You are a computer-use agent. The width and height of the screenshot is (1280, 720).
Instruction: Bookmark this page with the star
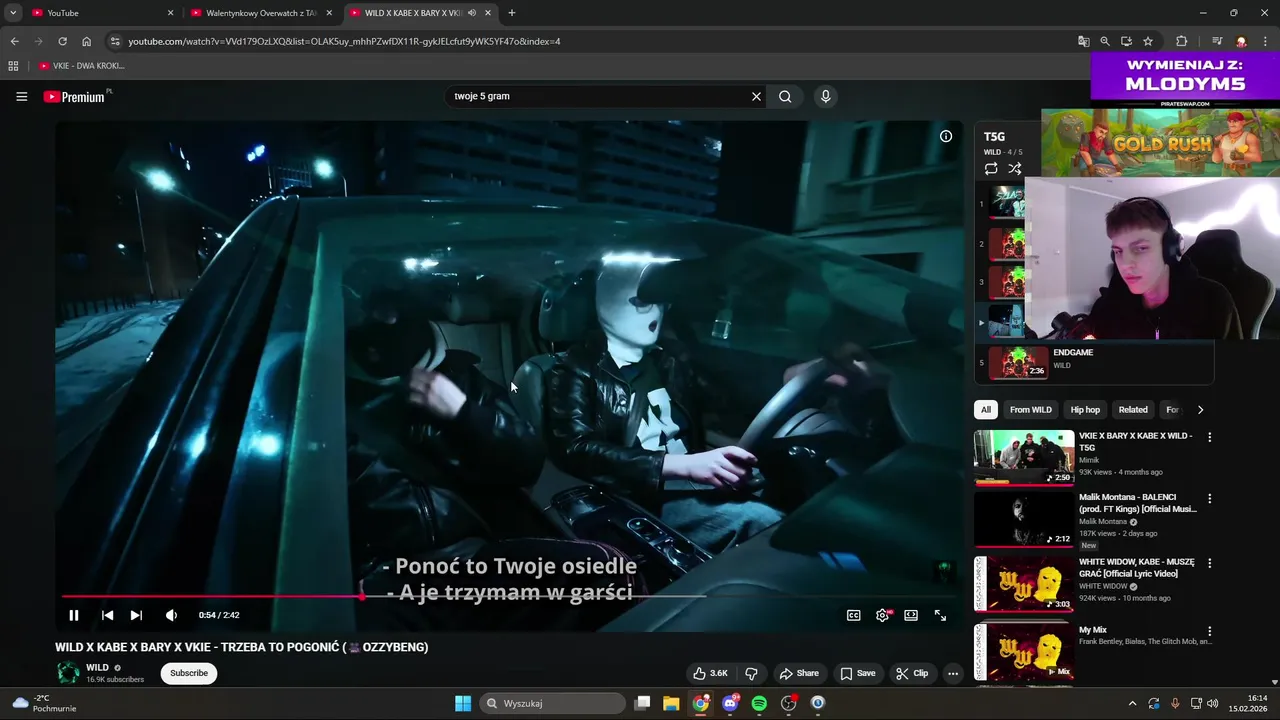coord(1148,41)
